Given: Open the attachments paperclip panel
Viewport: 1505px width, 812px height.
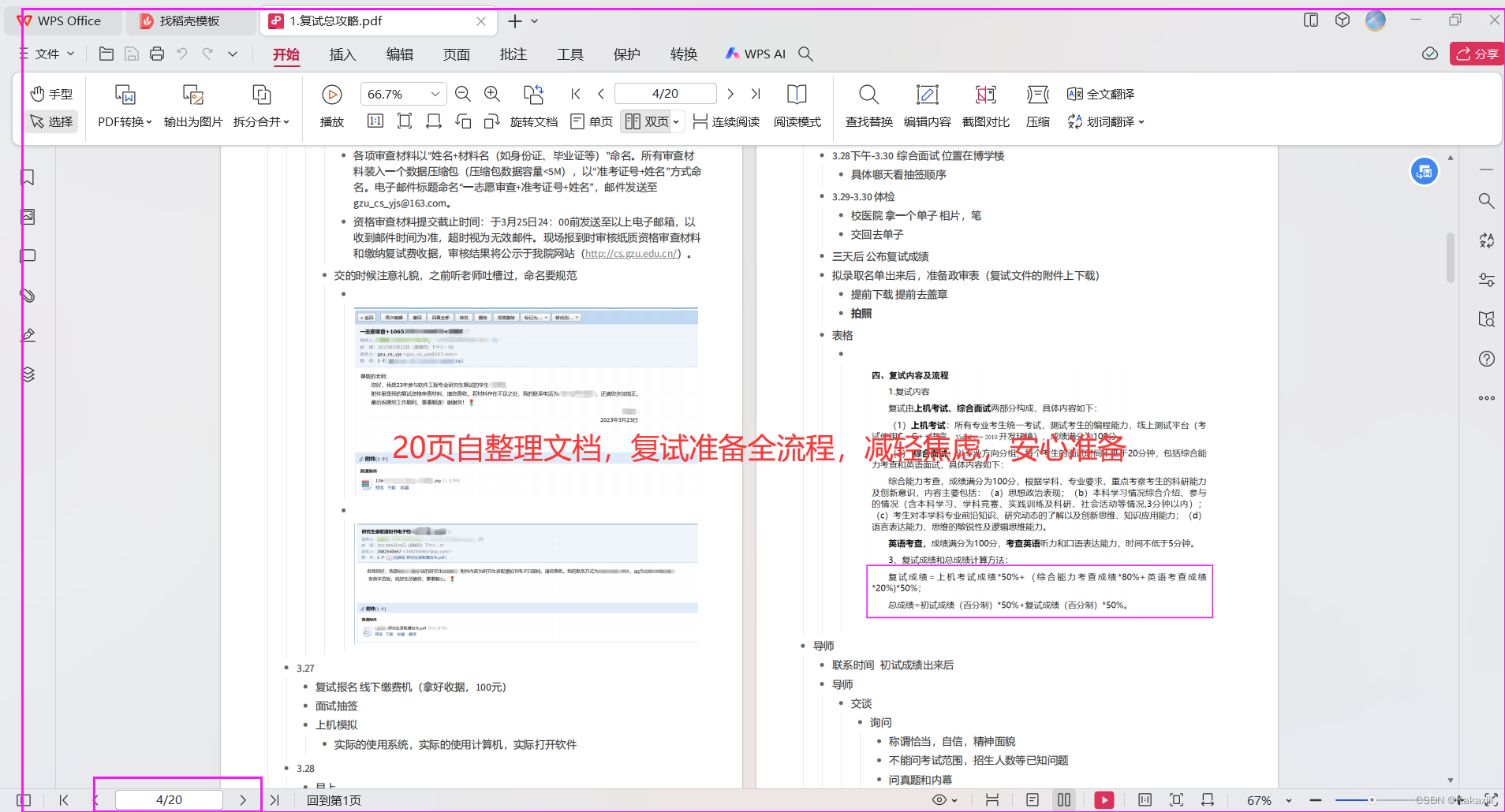Looking at the screenshot, I should pos(28,296).
